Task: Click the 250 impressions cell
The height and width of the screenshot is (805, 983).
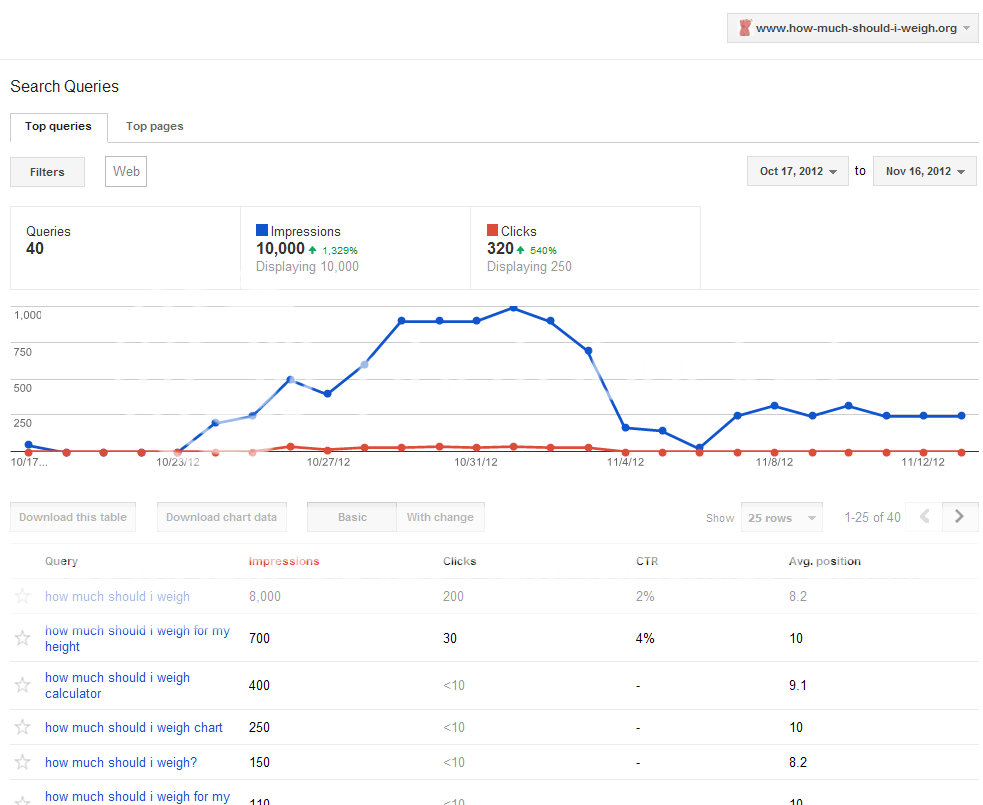Action: coord(259,727)
